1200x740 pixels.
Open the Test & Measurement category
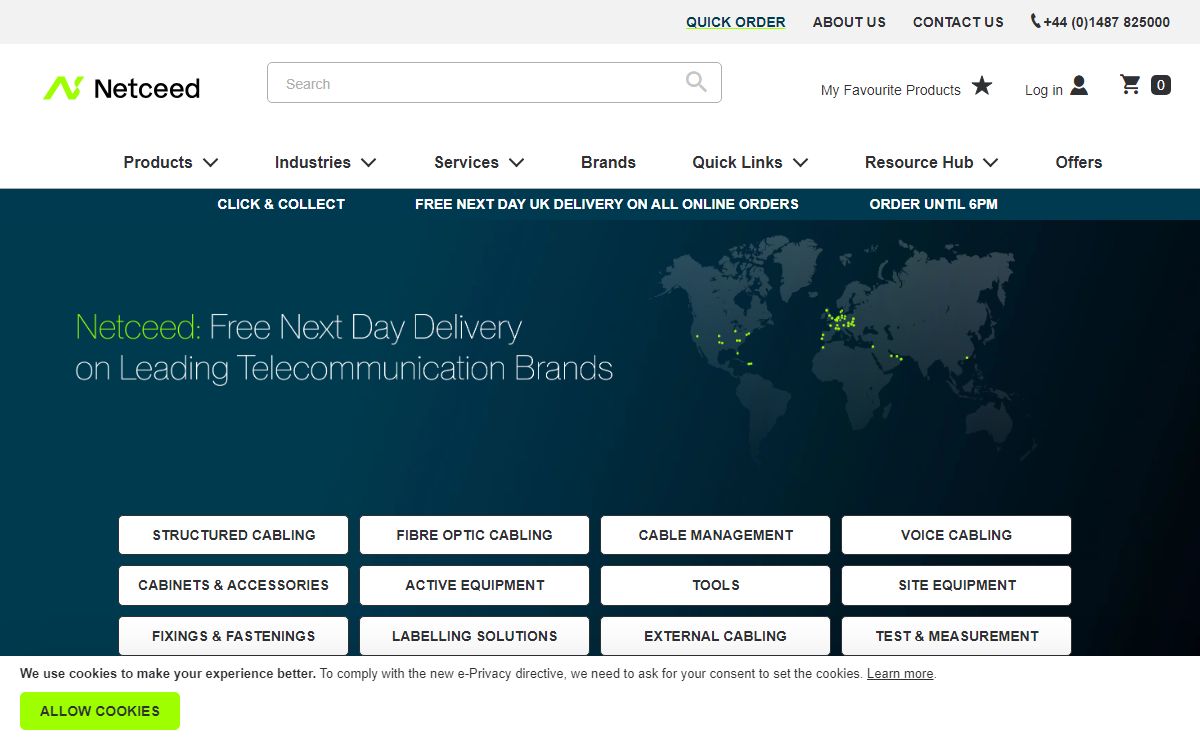point(957,636)
